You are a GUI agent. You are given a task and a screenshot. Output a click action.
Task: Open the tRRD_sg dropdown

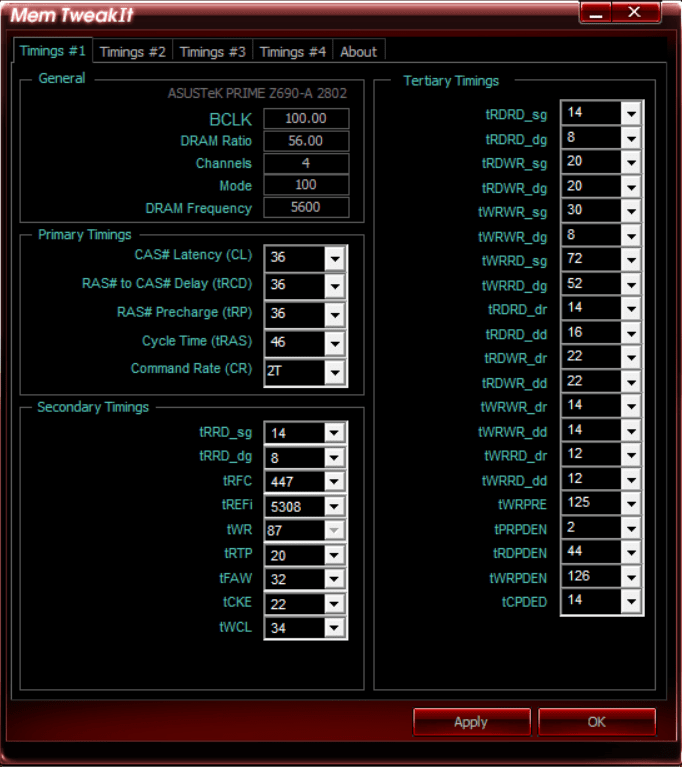pyautogui.click(x=334, y=434)
